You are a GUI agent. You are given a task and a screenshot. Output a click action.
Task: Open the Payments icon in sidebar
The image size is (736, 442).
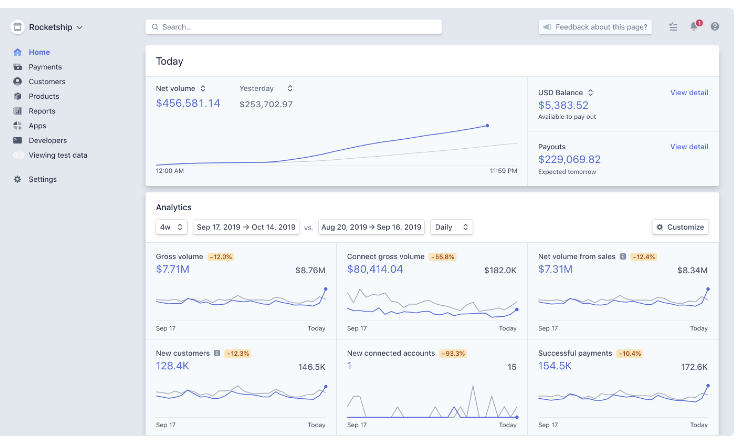click(x=17, y=67)
